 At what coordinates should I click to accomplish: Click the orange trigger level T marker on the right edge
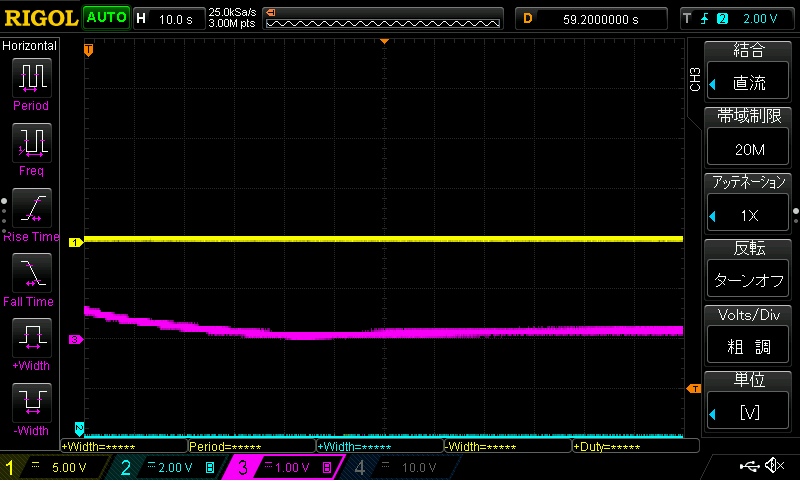tap(694, 389)
